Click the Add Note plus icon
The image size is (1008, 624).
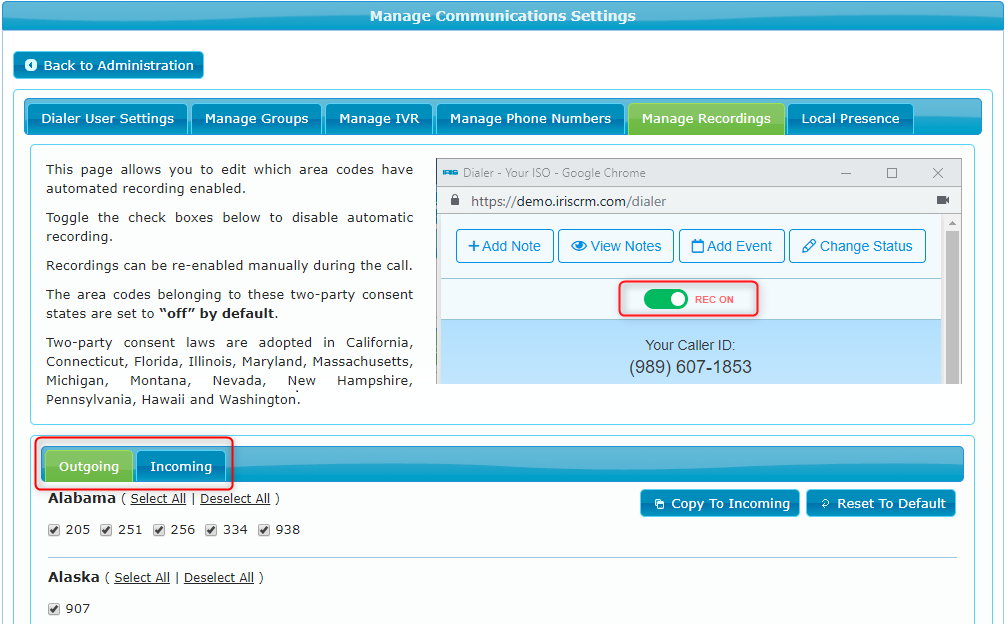[x=474, y=246]
